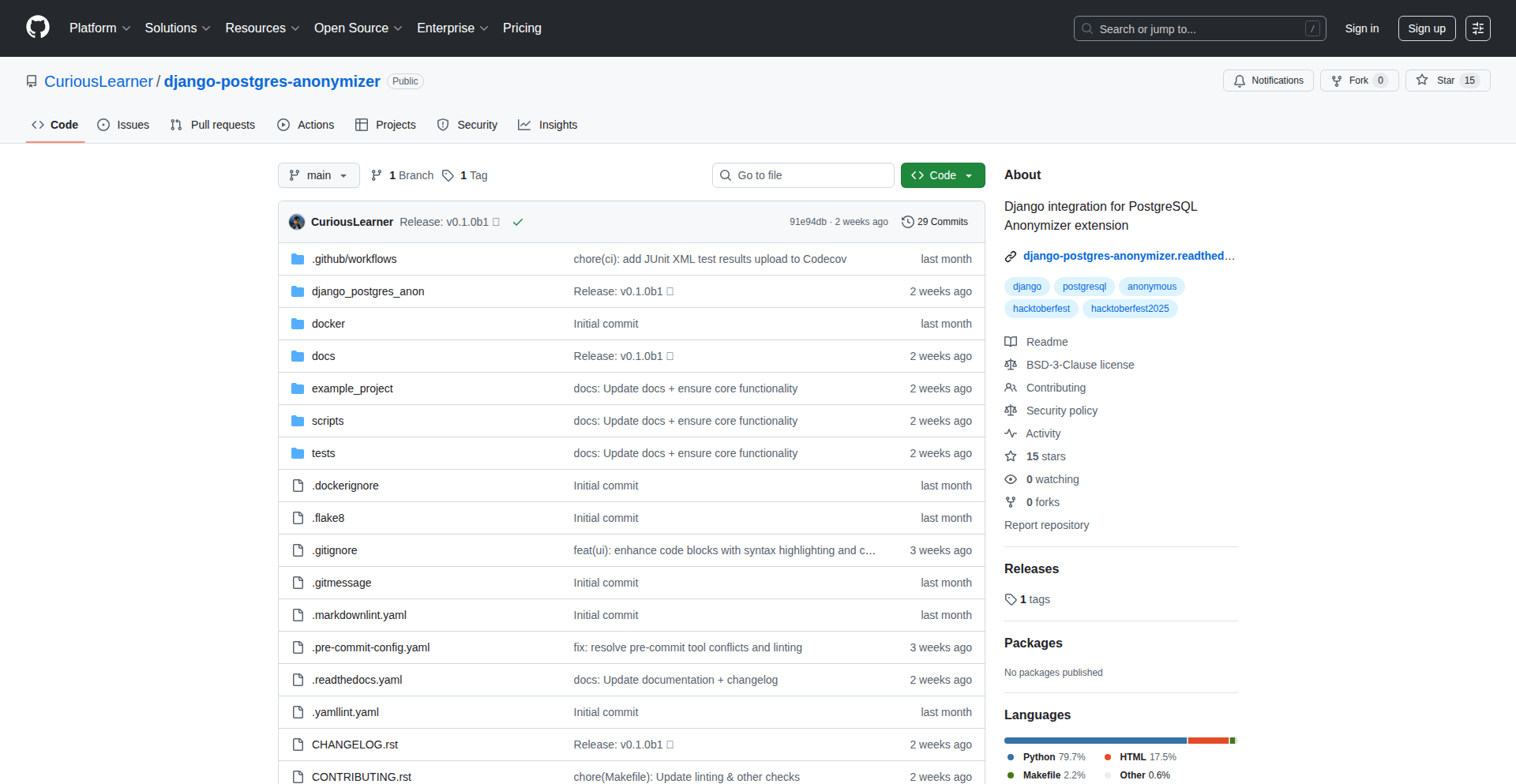Click the Python segment of language bar
Screen dimensions: 1516x784
tap(1094, 741)
